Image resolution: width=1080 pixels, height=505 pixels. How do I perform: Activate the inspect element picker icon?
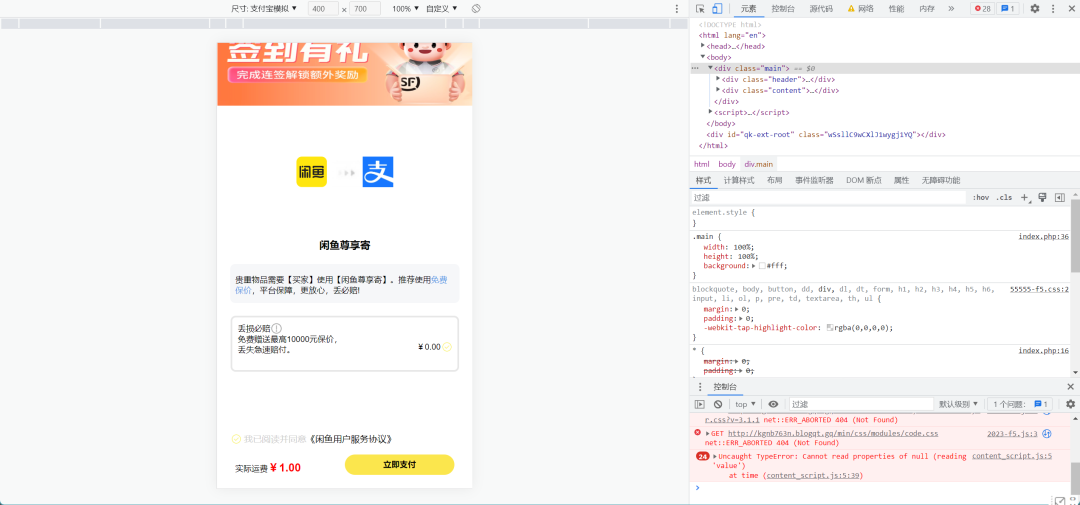[x=700, y=9]
